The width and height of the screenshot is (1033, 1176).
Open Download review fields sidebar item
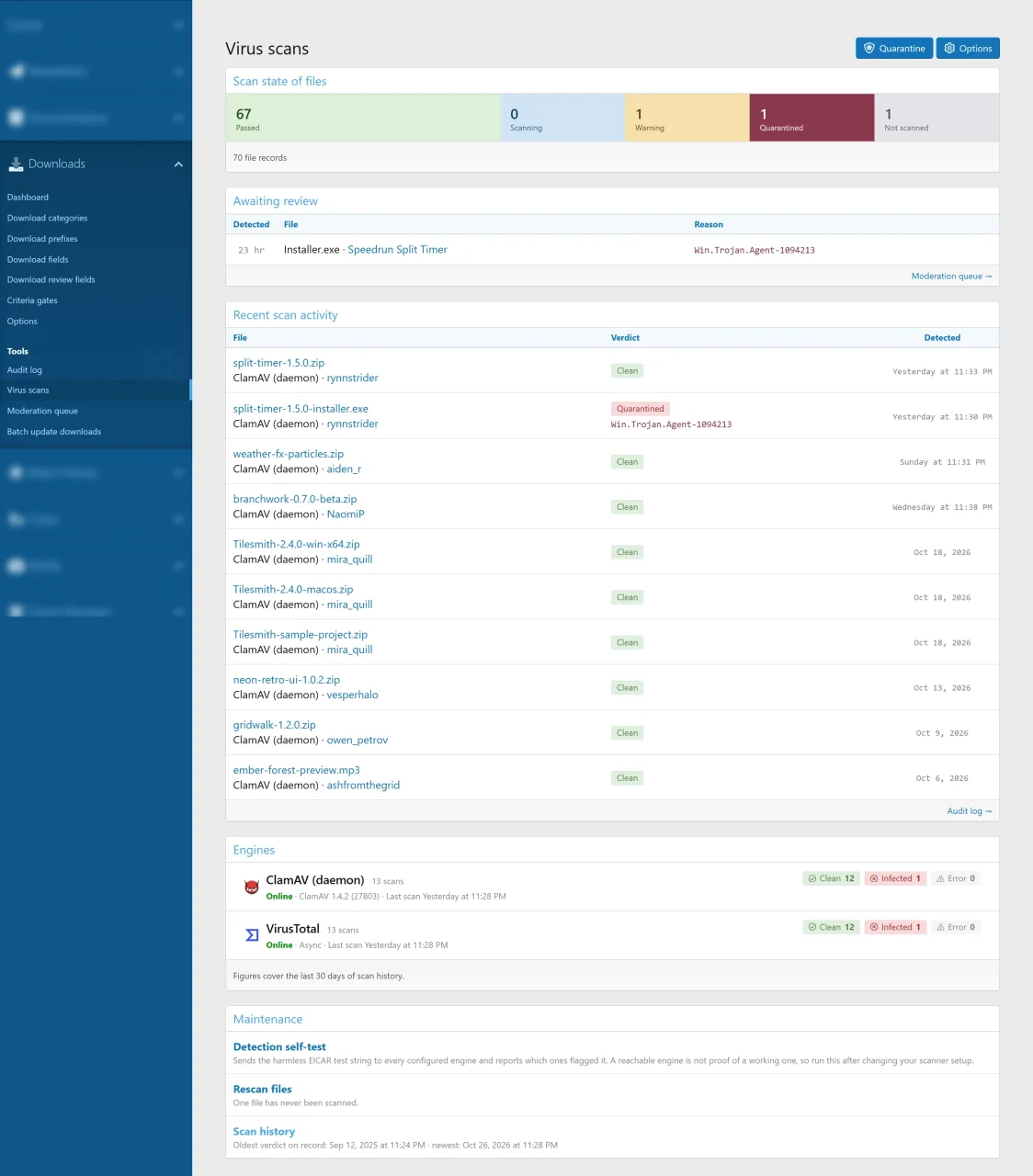click(51, 280)
